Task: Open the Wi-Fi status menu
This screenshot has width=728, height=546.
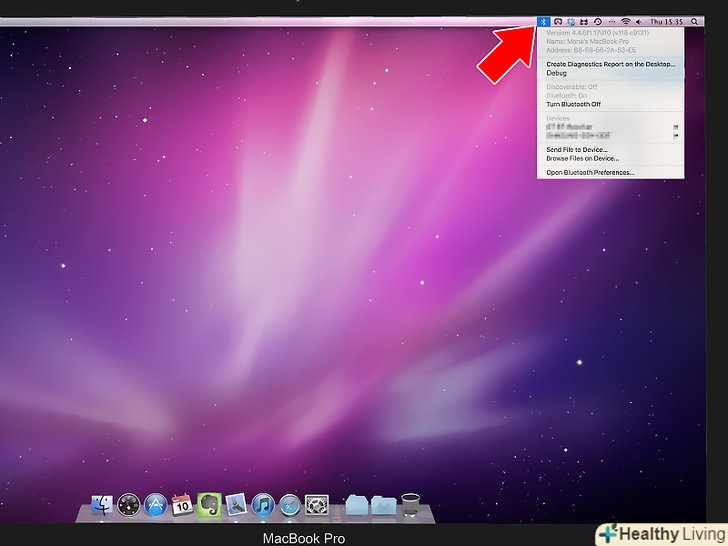Action: tap(626, 21)
